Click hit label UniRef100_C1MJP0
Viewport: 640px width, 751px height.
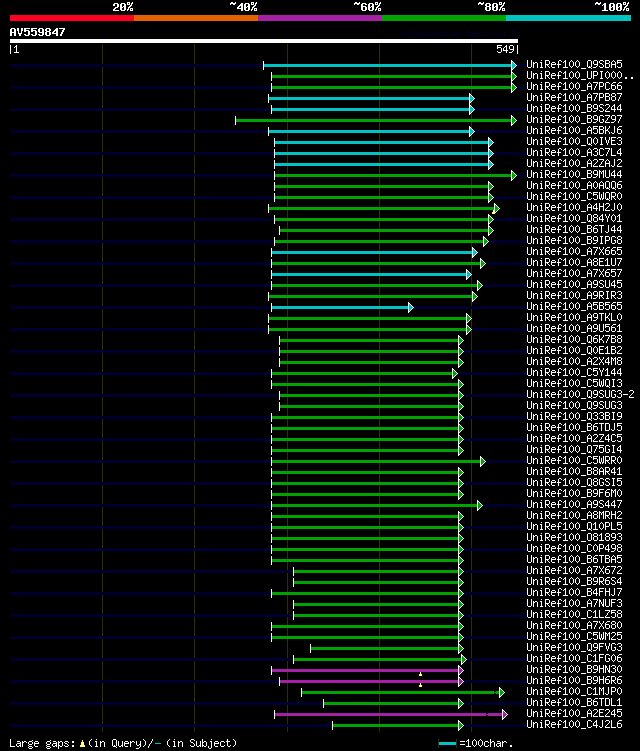pos(574,692)
